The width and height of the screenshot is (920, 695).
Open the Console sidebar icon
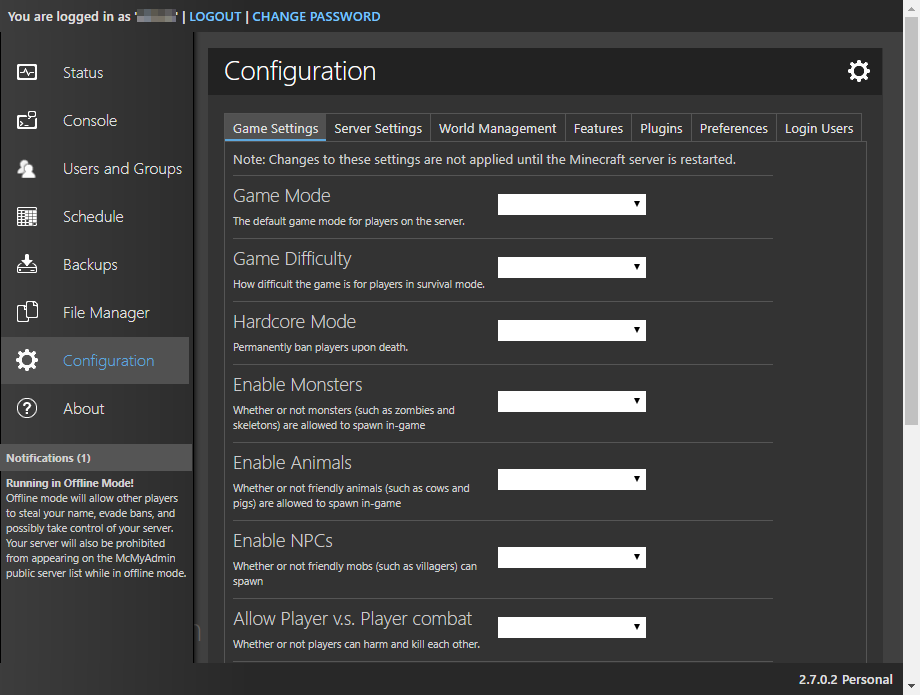click(27, 120)
